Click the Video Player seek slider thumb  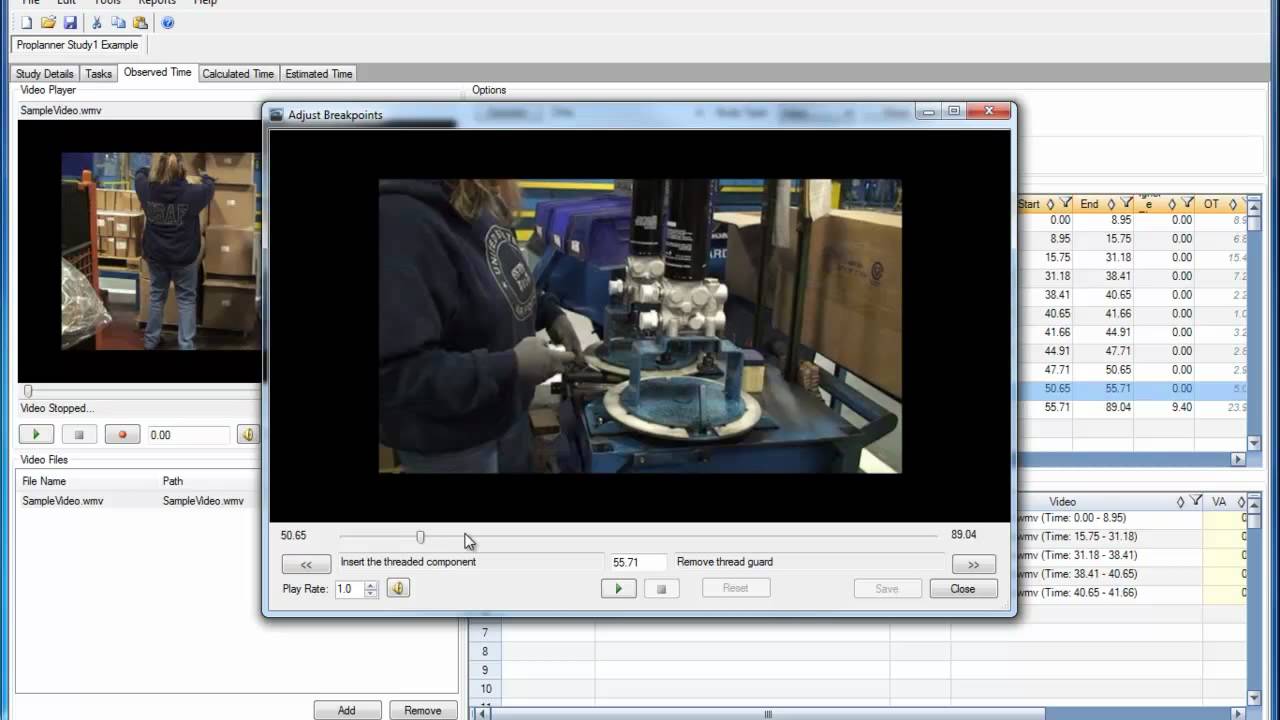pos(28,391)
